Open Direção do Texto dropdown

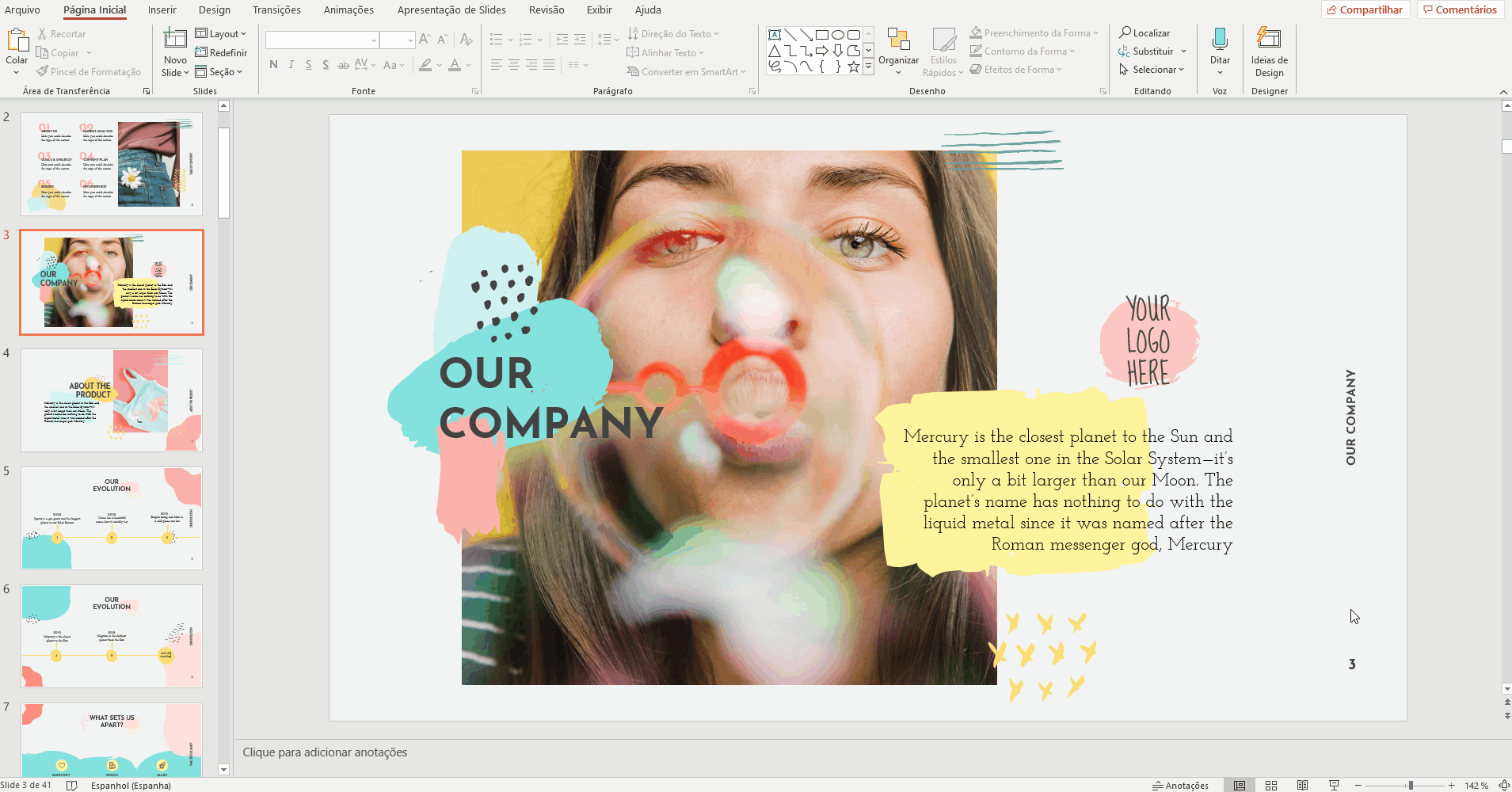click(673, 34)
